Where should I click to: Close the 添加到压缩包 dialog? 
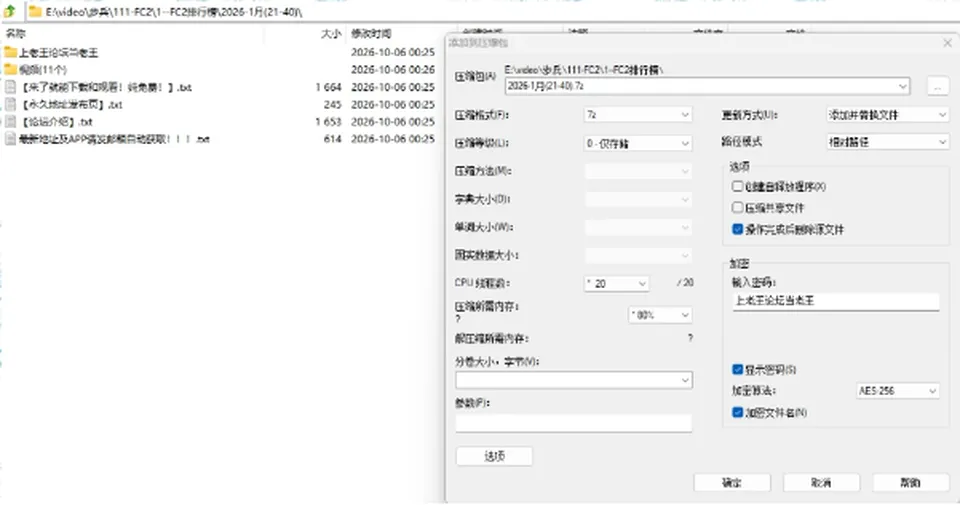tap(947, 43)
